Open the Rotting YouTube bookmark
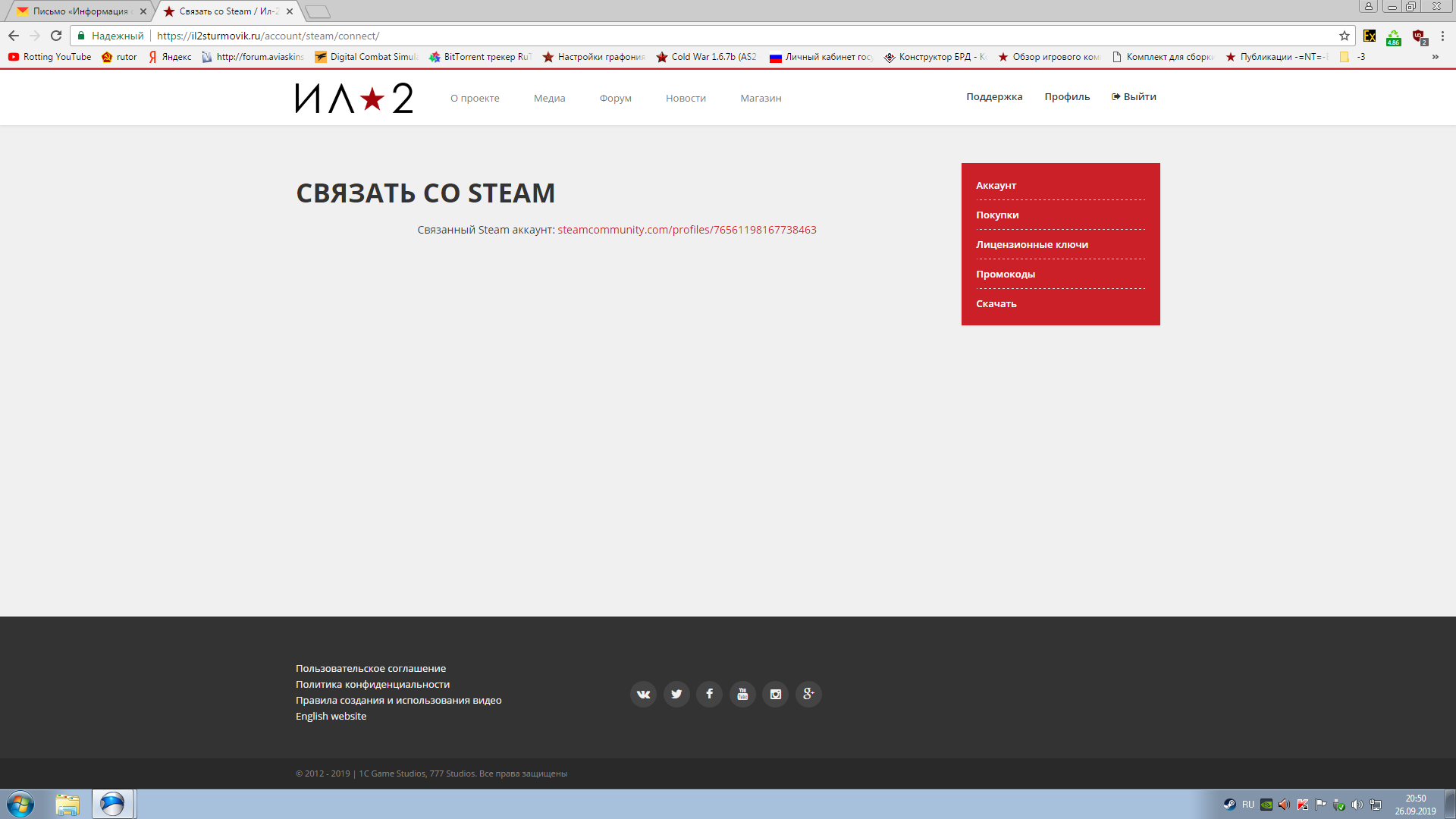1456x819 pixels. pyautogui.click(x=50, y=57)
